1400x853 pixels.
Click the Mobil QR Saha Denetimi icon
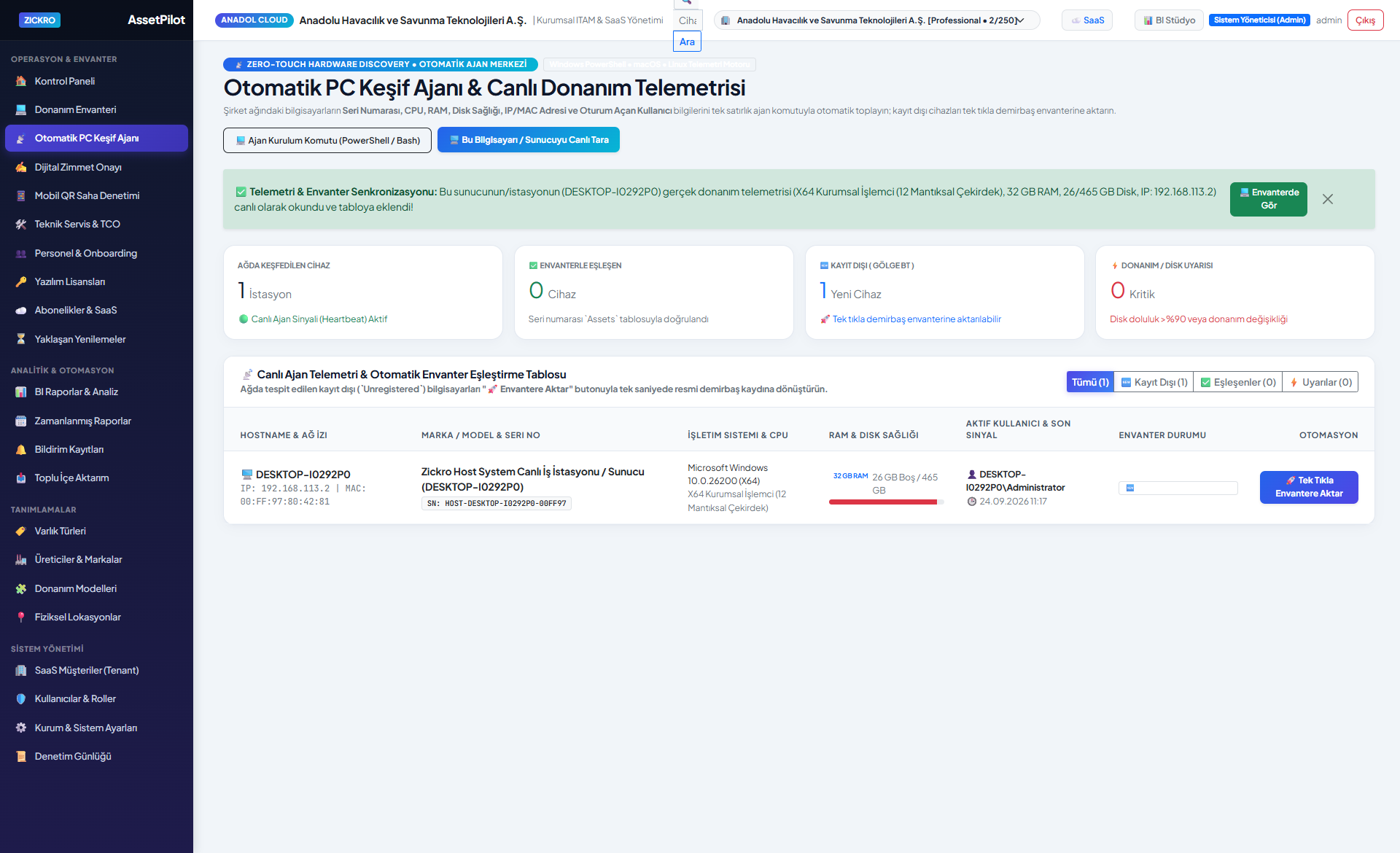pos(21,195)
